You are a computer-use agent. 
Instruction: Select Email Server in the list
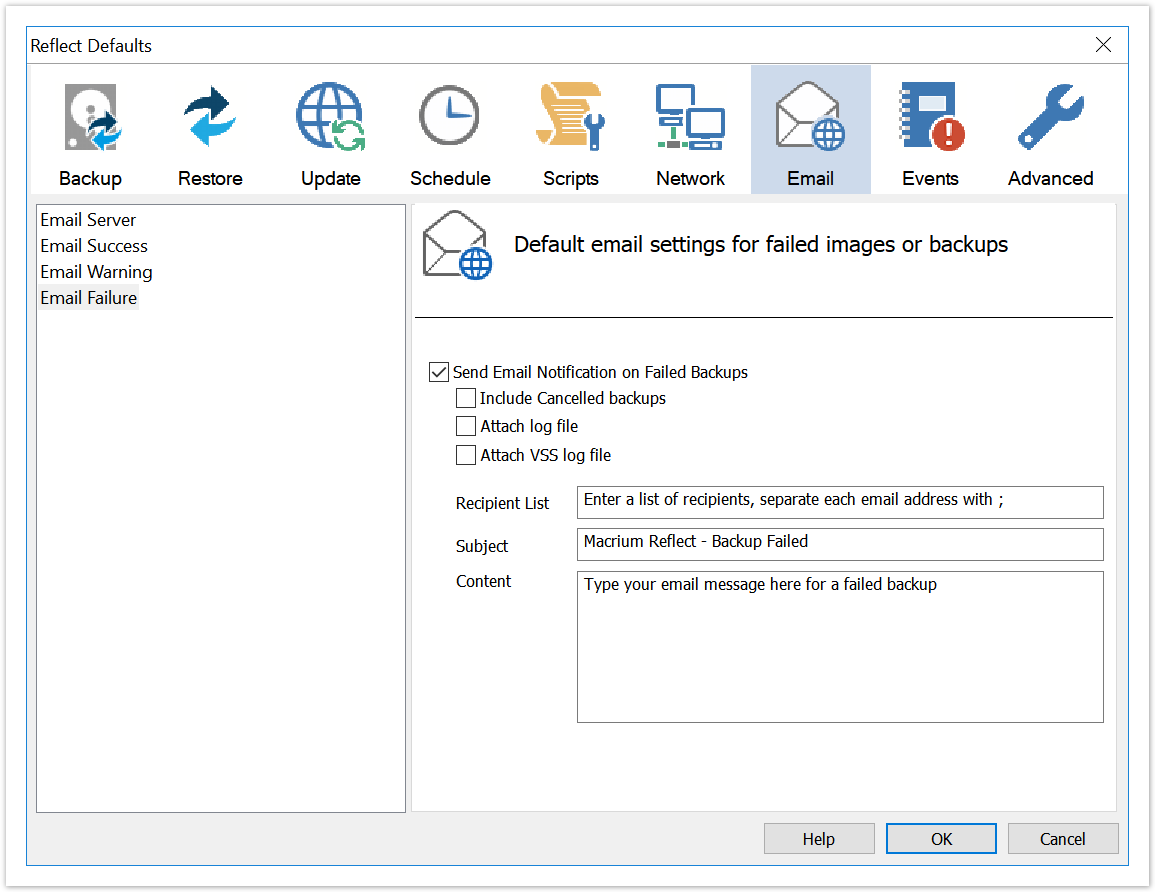coord(88,220)
